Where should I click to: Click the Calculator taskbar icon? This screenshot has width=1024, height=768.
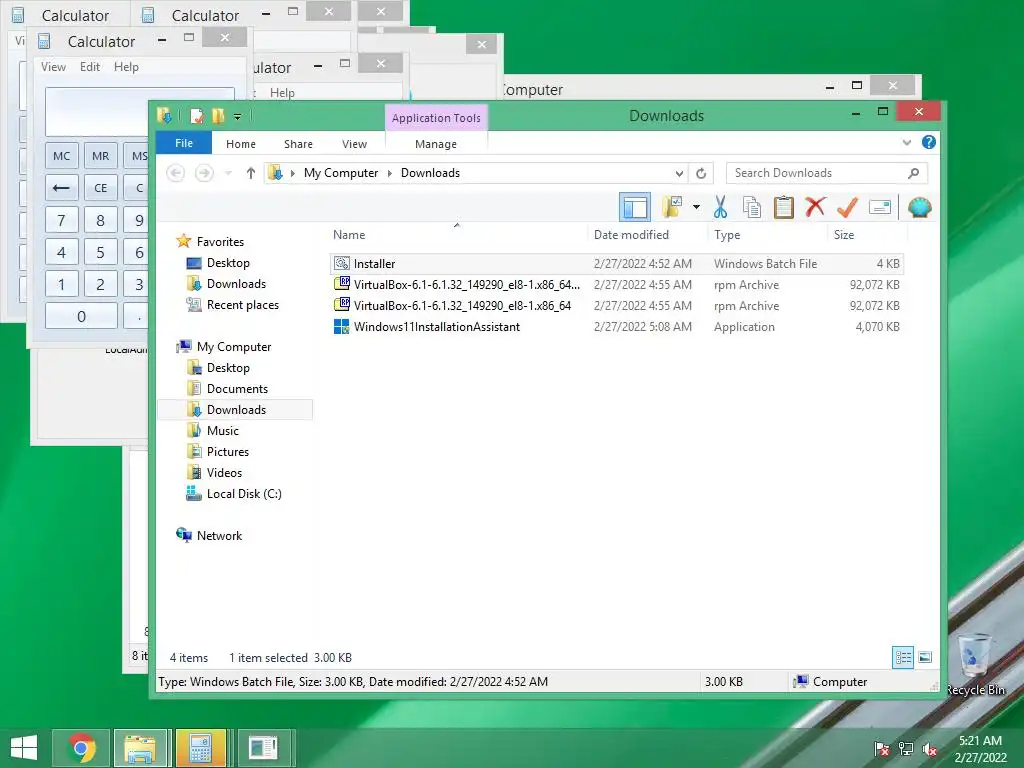(x=200, y=748)
